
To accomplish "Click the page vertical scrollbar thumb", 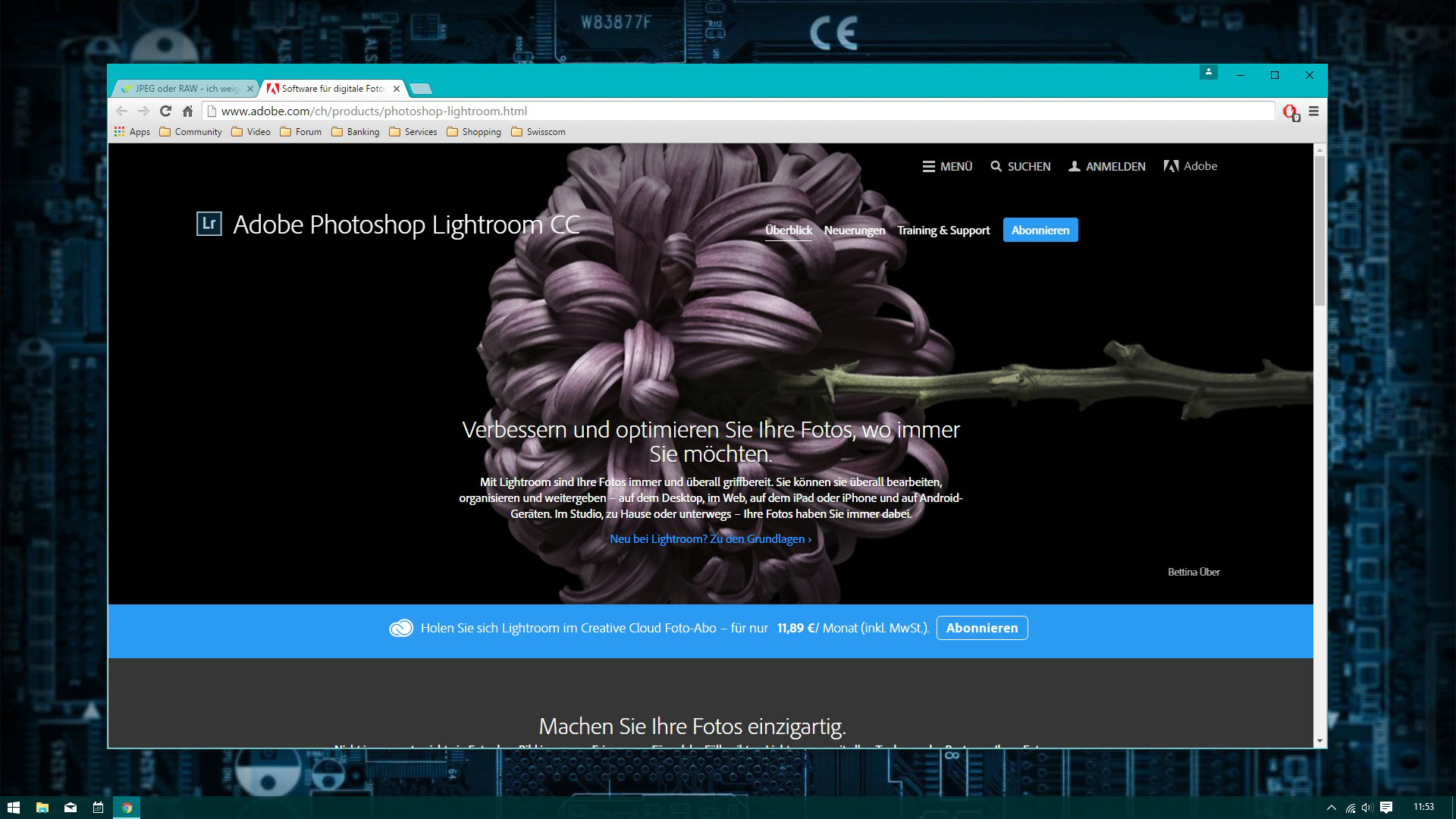I will tap(1319, 231).
